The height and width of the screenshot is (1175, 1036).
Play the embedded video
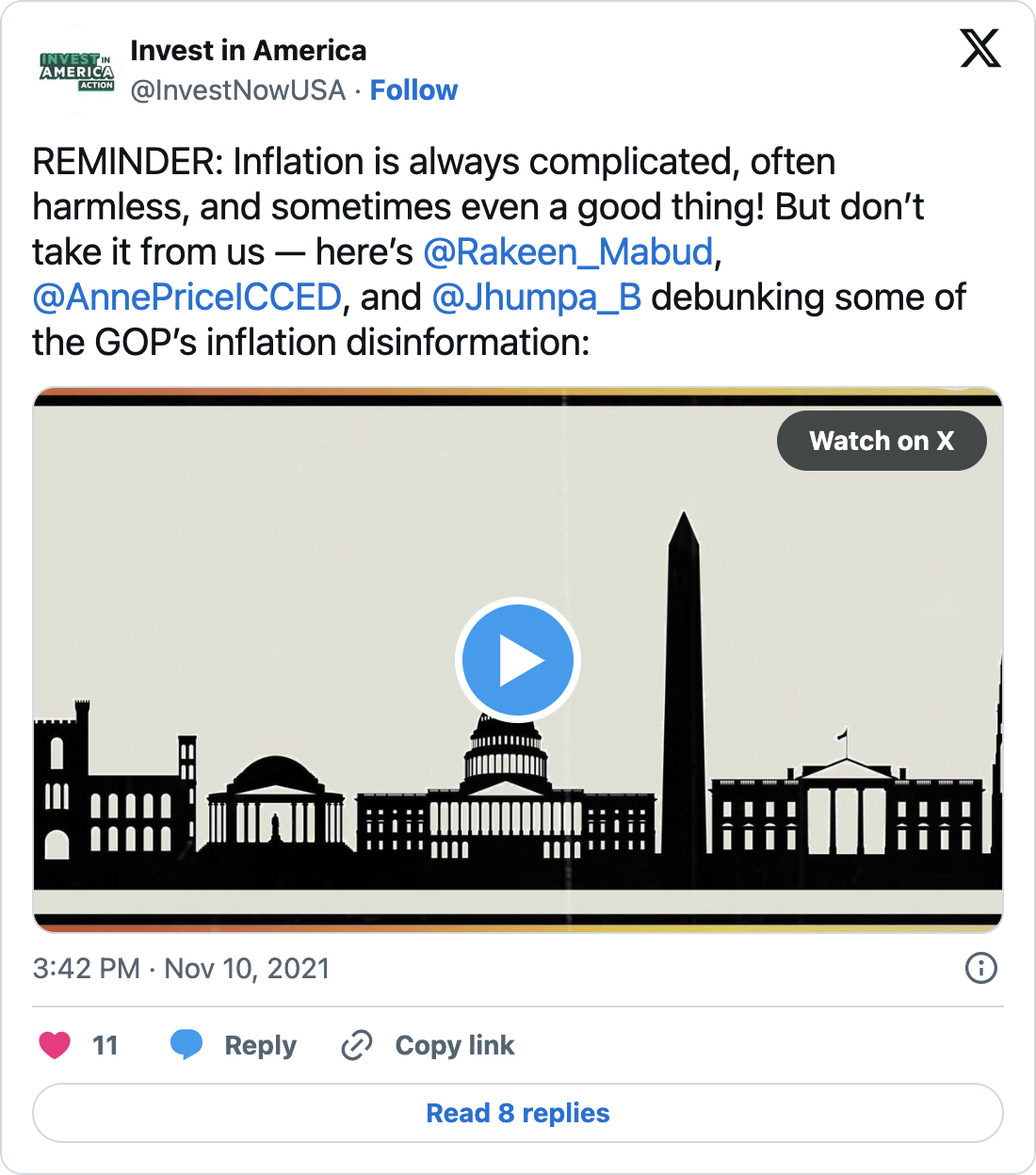coord(517,660)
